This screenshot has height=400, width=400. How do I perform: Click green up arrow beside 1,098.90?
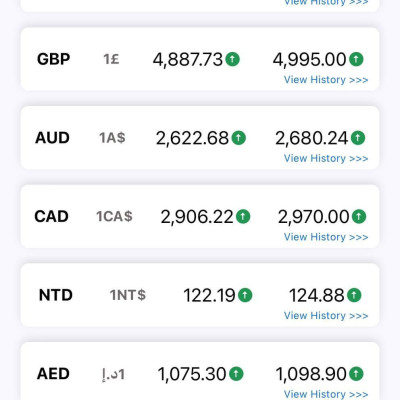(356, 373)
